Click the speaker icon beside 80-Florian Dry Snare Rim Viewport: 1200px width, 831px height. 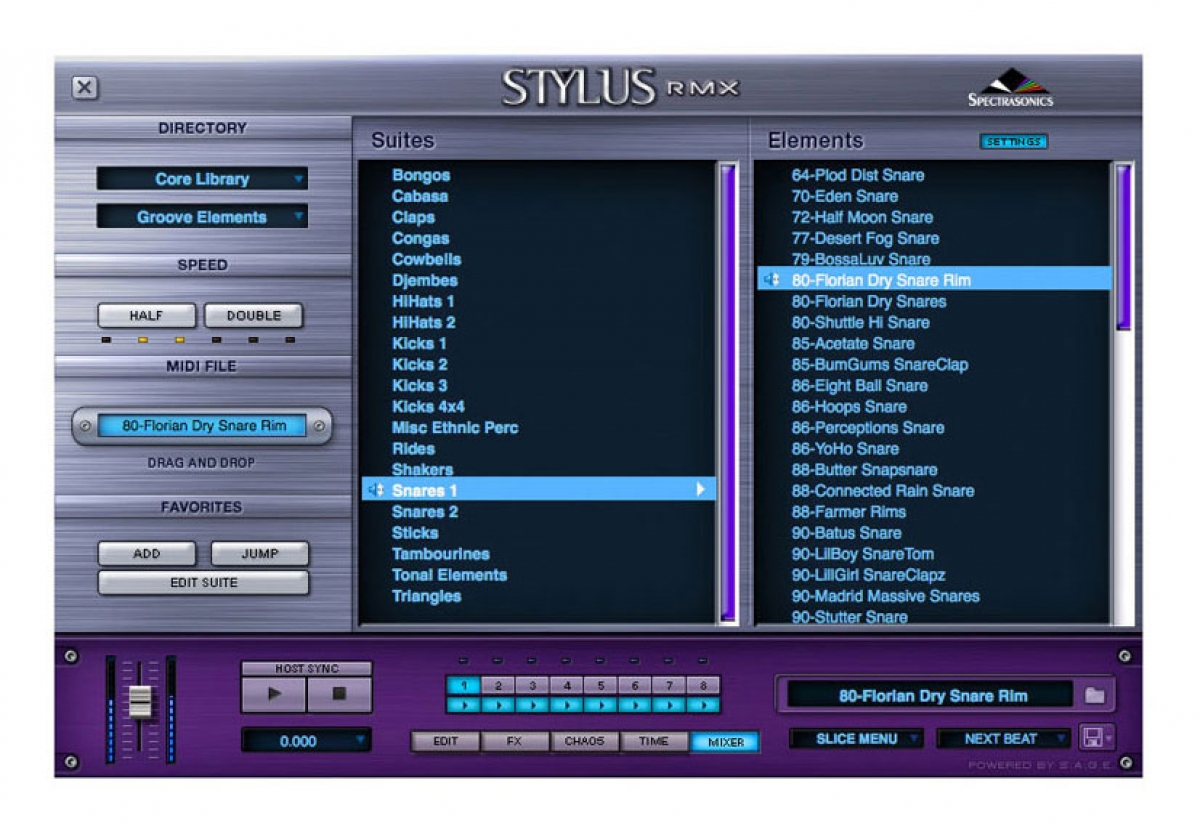coord(771,280)
